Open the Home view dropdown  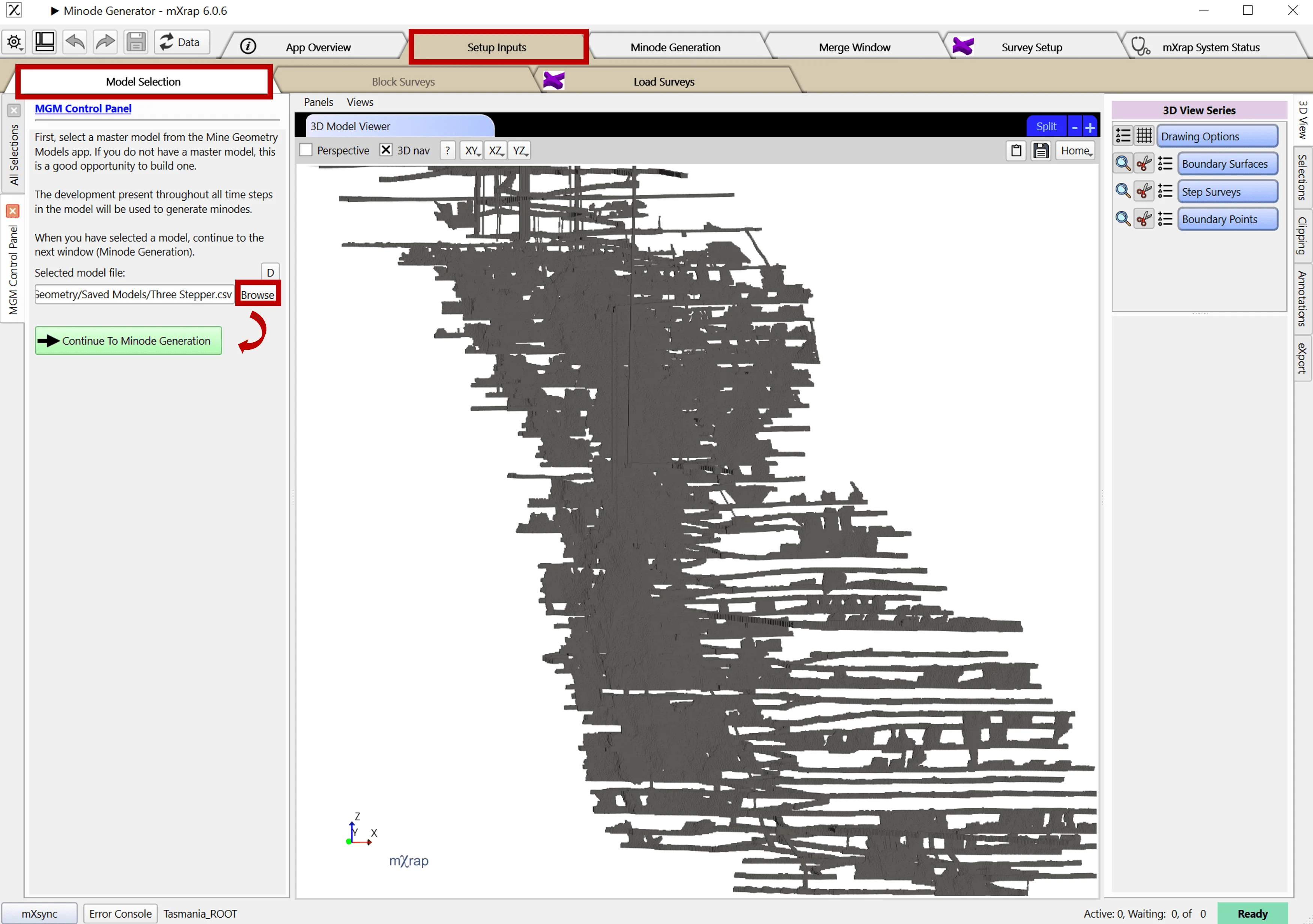[1076, 150]
